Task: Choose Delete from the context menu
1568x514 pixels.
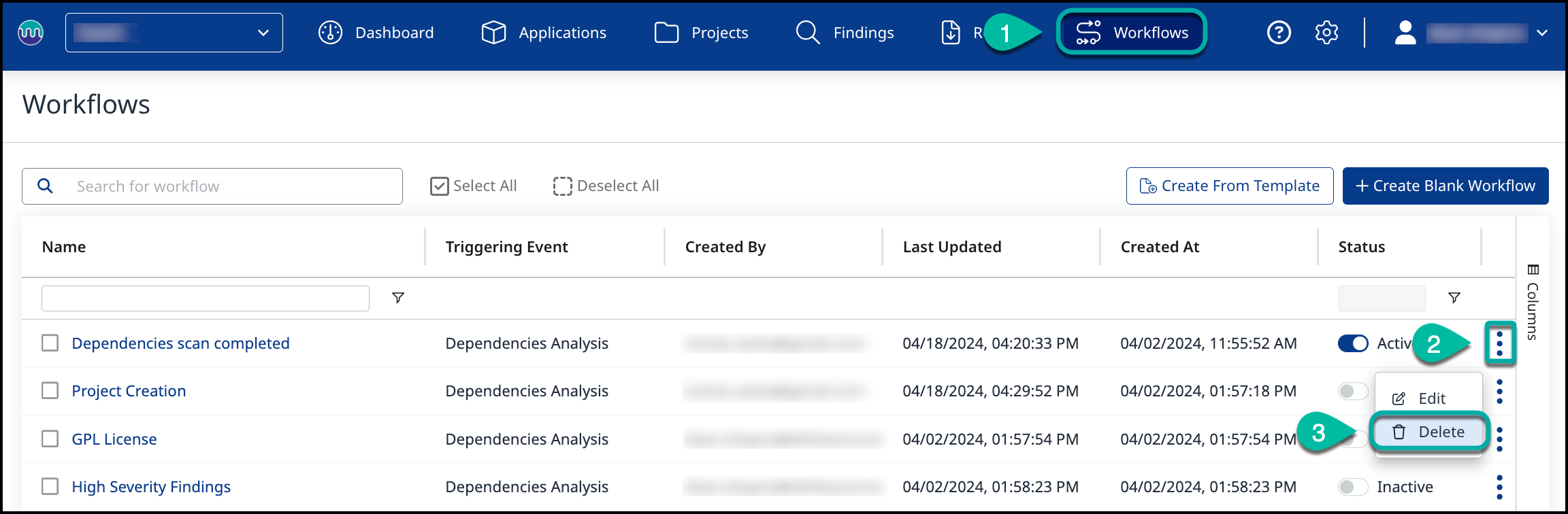Action: pos(1429,432)
